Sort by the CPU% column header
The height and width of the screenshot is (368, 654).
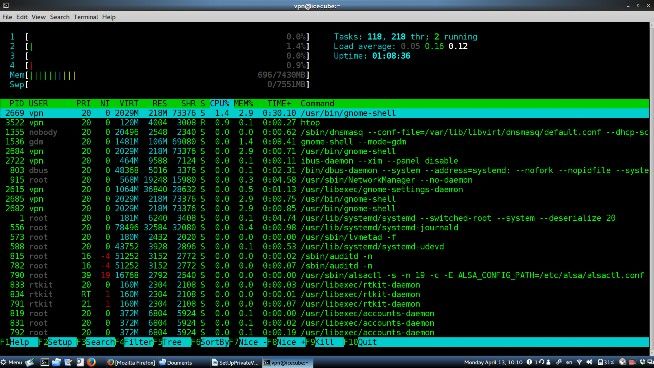tap(219, 103)
